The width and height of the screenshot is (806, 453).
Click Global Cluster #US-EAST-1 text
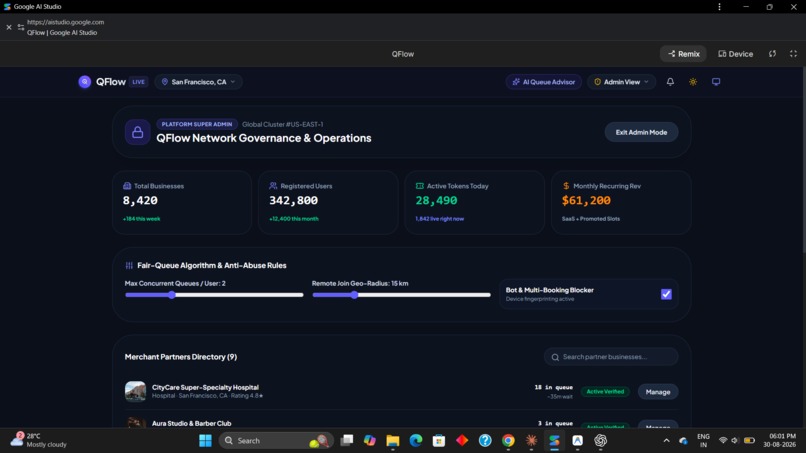tap(283, 124)
